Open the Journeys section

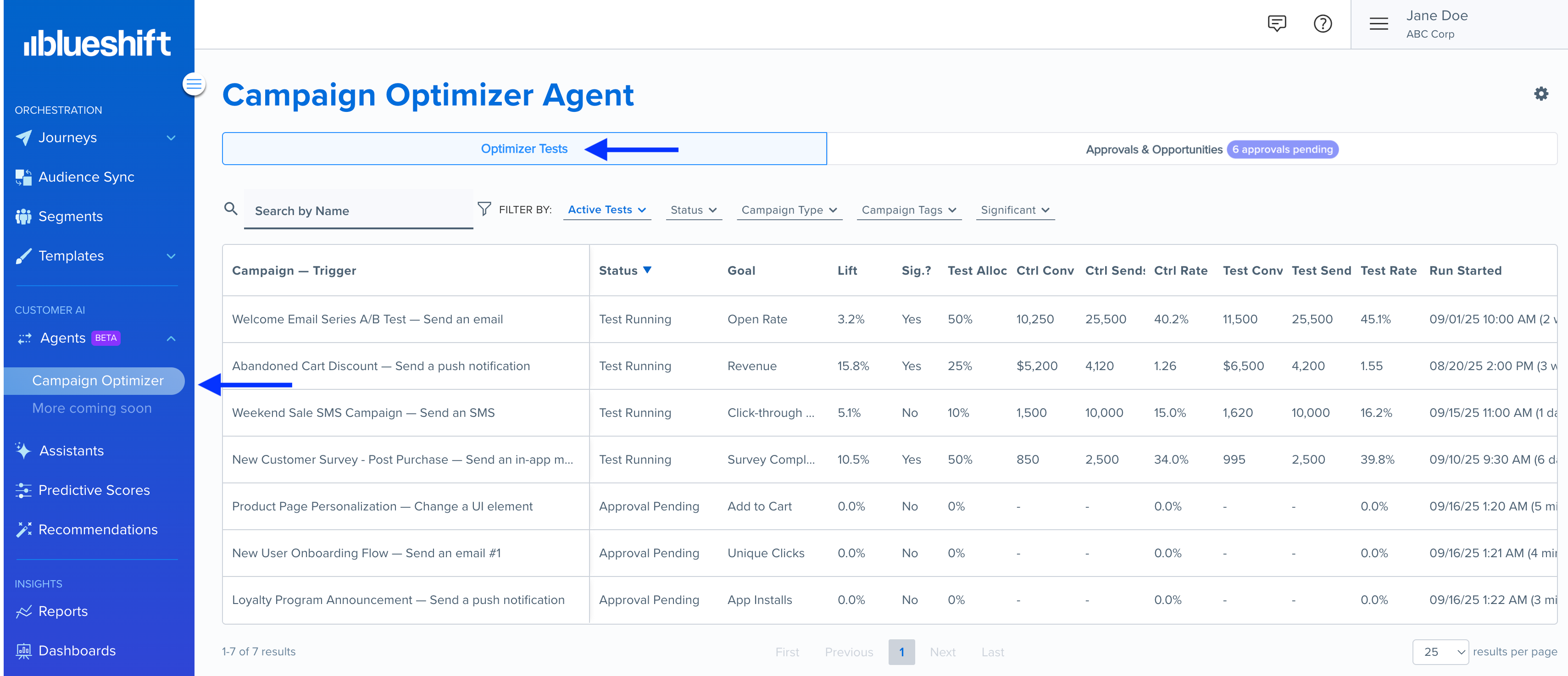coord(67,138)
